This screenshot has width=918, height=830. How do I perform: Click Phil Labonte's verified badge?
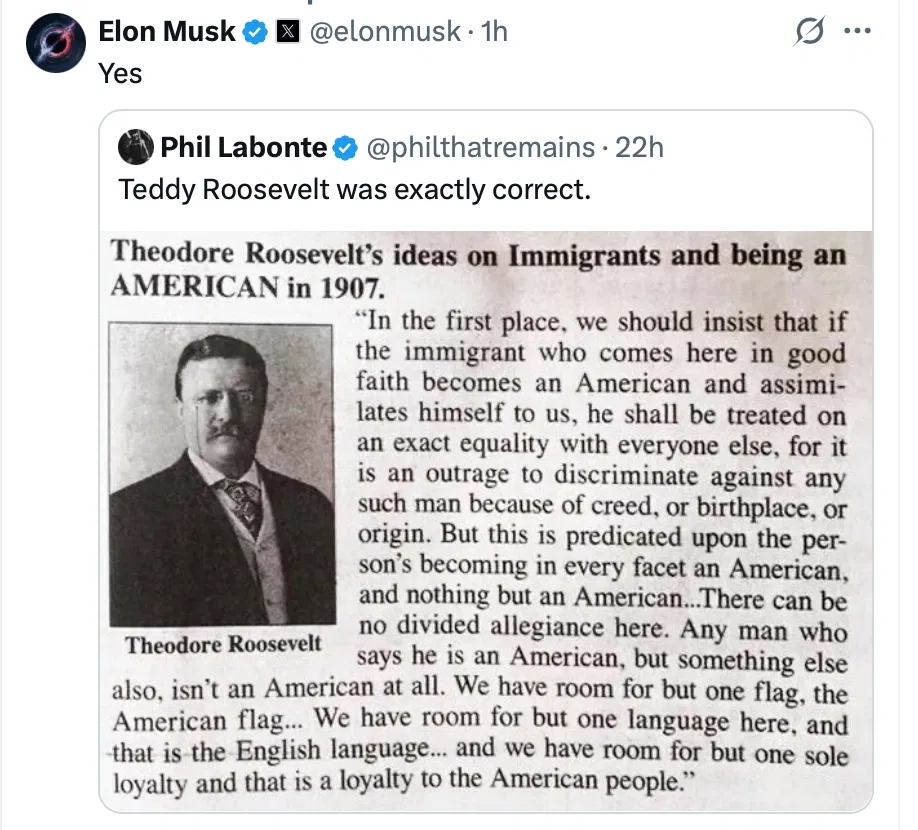(345, 148)
